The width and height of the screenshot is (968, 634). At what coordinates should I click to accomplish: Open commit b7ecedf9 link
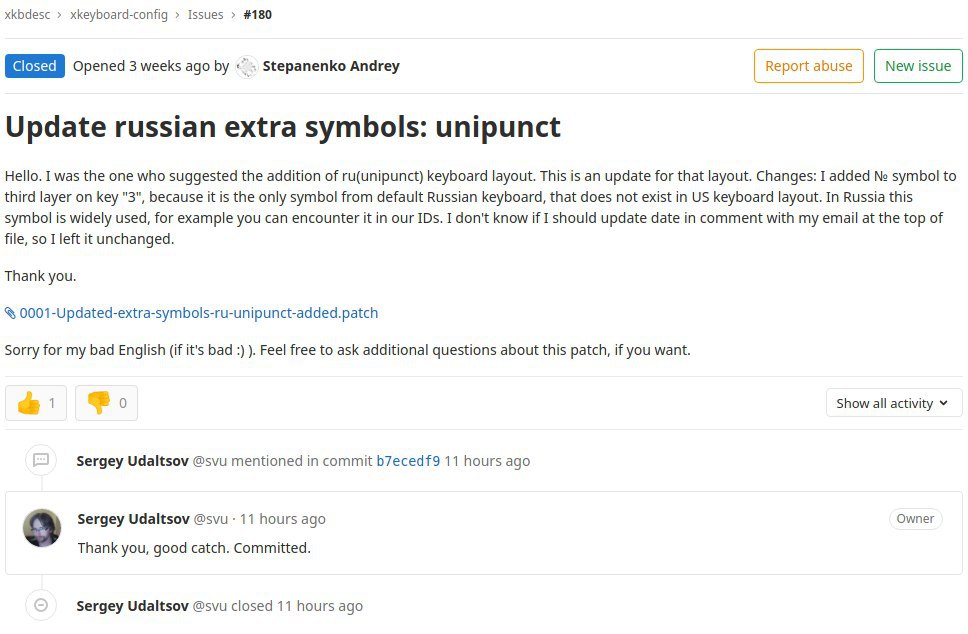click(408, 461)
